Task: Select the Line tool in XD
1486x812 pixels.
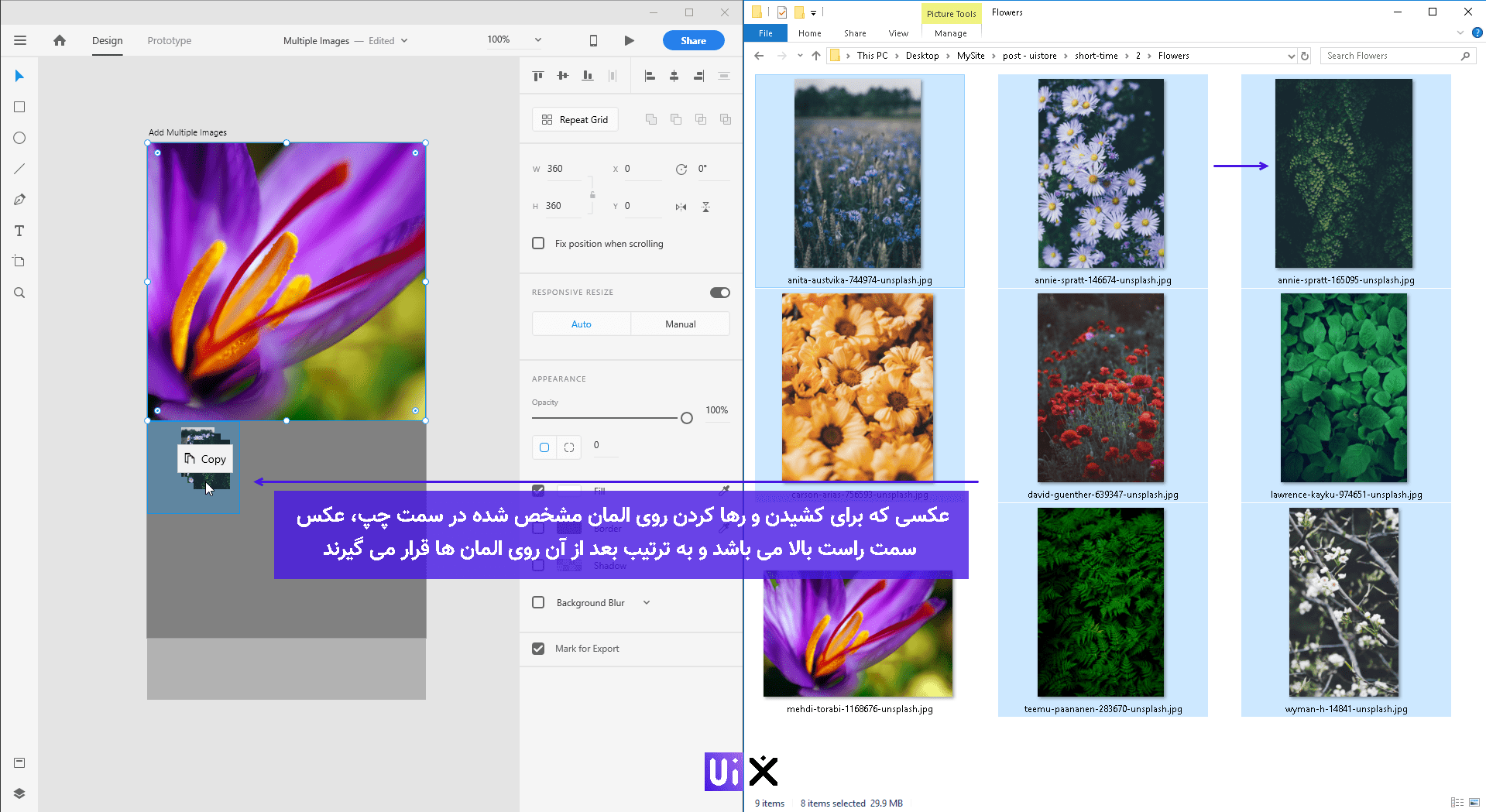Action: (19, 169)
